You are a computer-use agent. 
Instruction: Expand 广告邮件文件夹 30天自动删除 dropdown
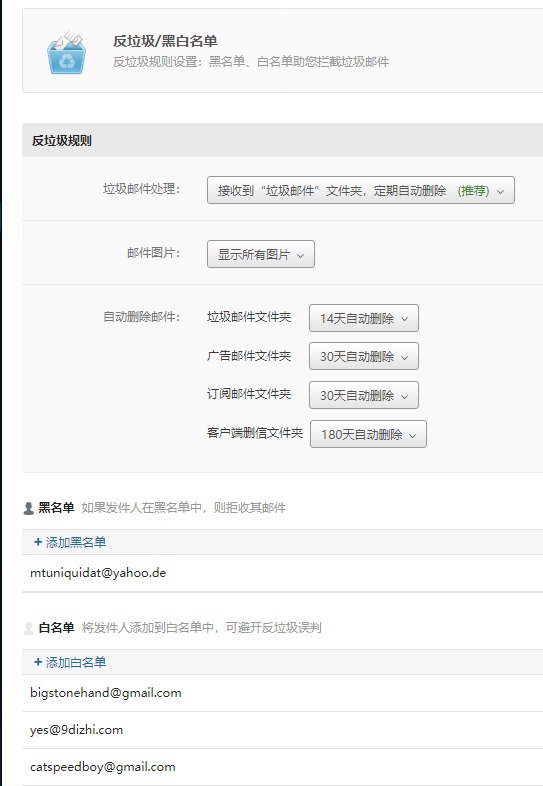[x=364, y=356]
